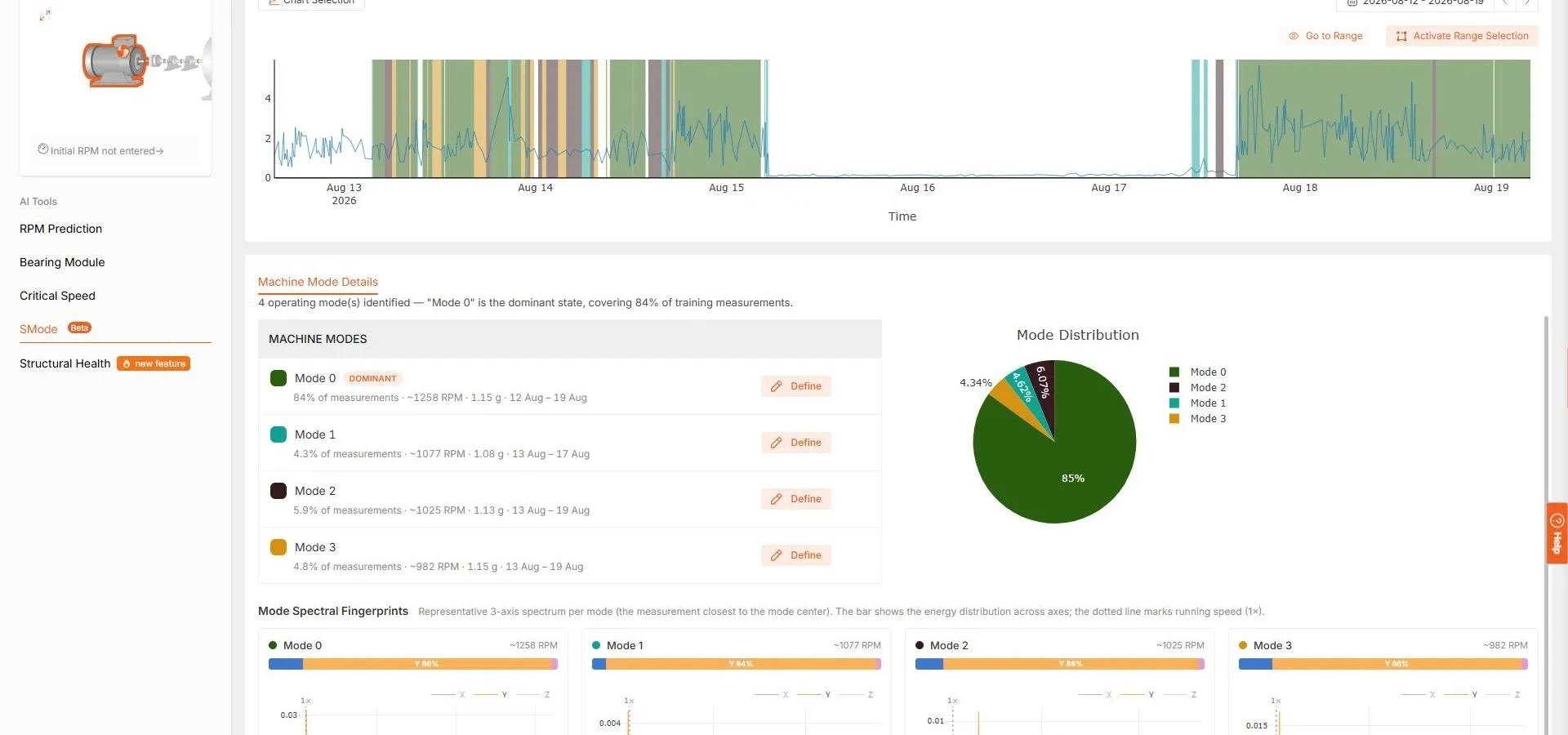Screen dimensions: 1568x735
Task: Click the teal Mode 1 color swatch
Action: [x=278, y=434]
